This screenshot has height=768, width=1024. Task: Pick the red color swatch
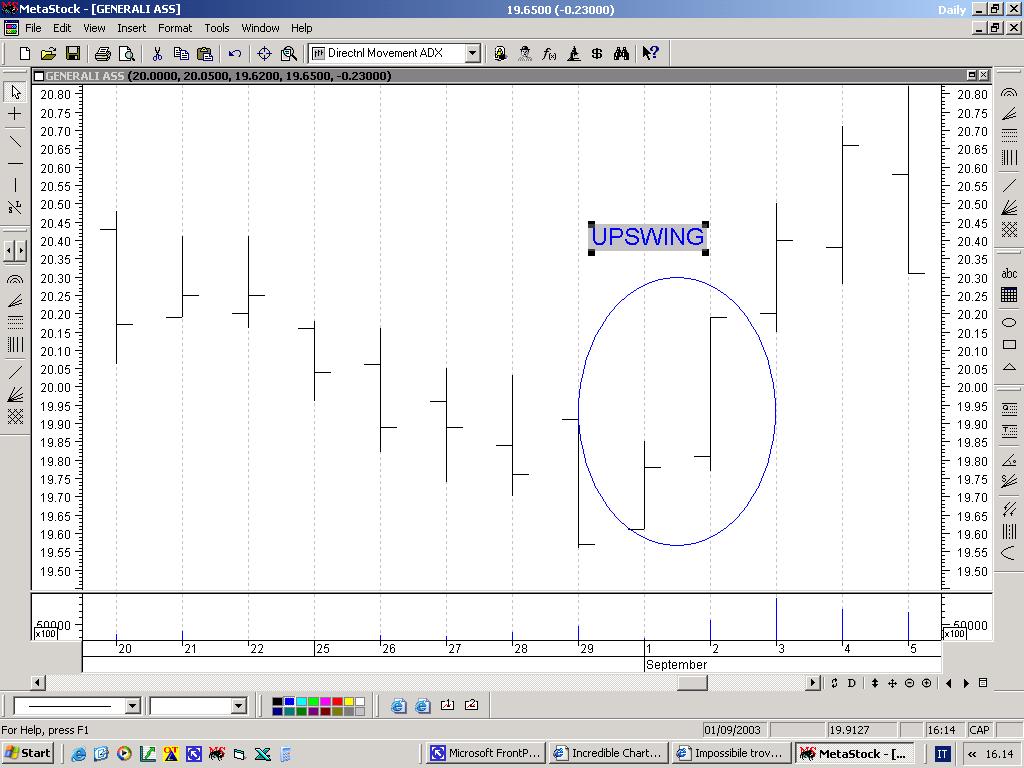coord(337,701)
